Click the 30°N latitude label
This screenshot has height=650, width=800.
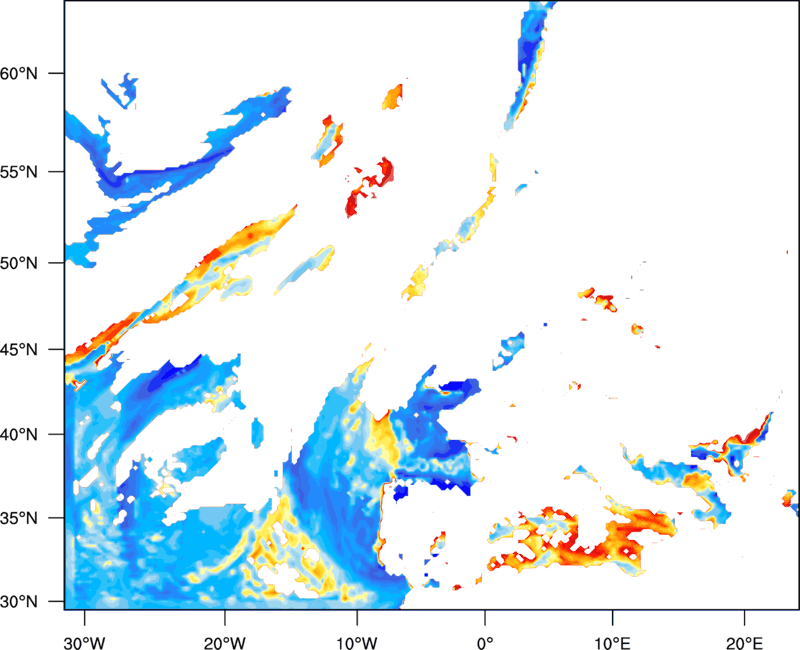[x=19, y=602]
